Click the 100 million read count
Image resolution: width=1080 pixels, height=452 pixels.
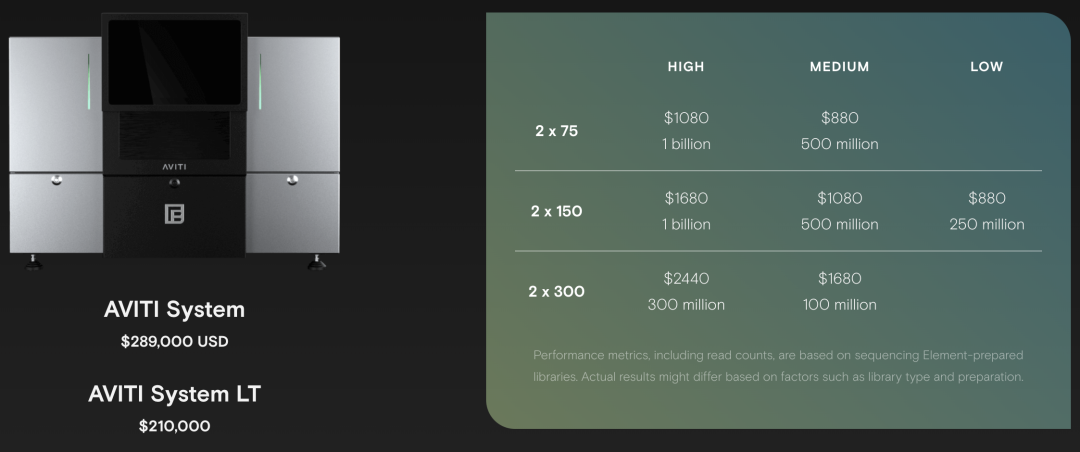click(x=840, y=305)
